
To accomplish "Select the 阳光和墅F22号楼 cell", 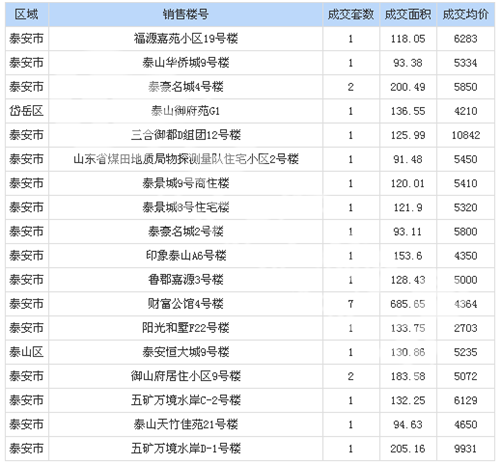I will [x=186, y=328].
